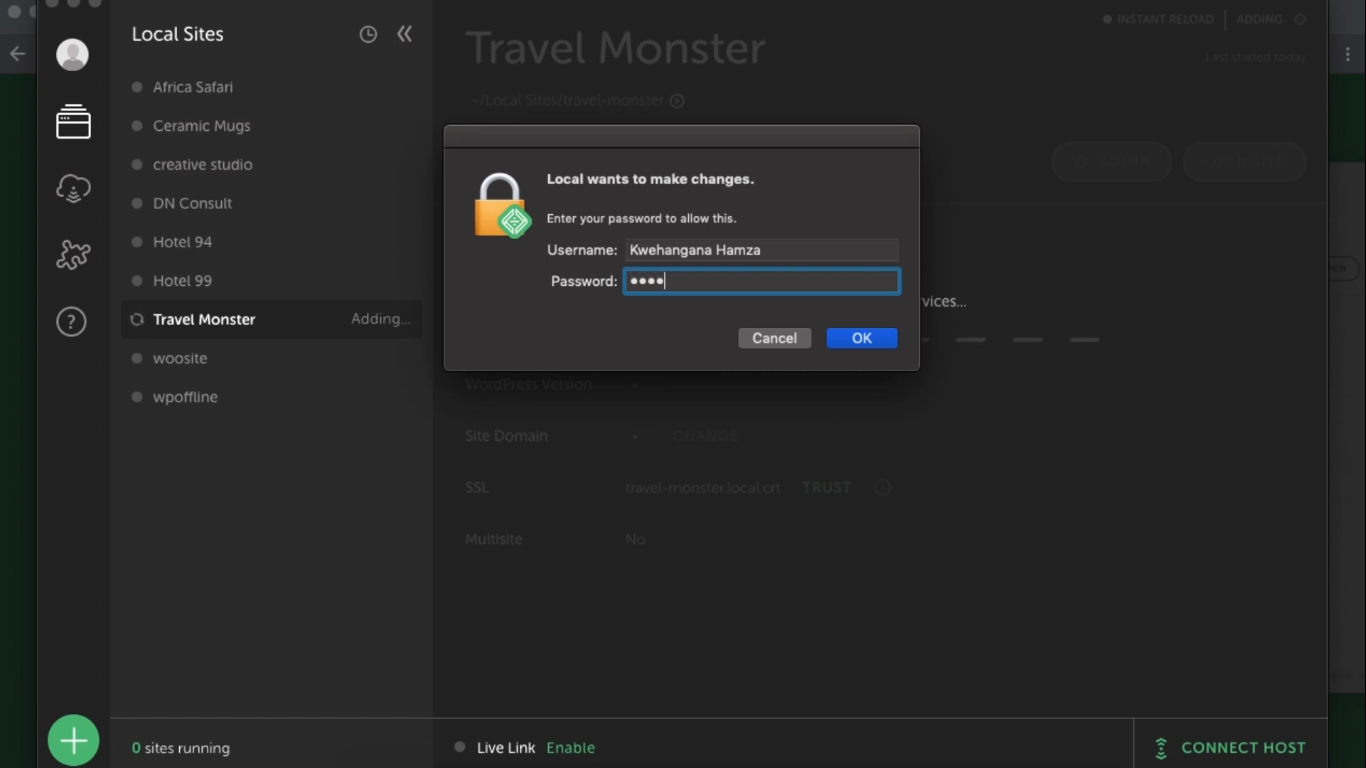Open the browser three-dot menu

(x=1347, y=54)
